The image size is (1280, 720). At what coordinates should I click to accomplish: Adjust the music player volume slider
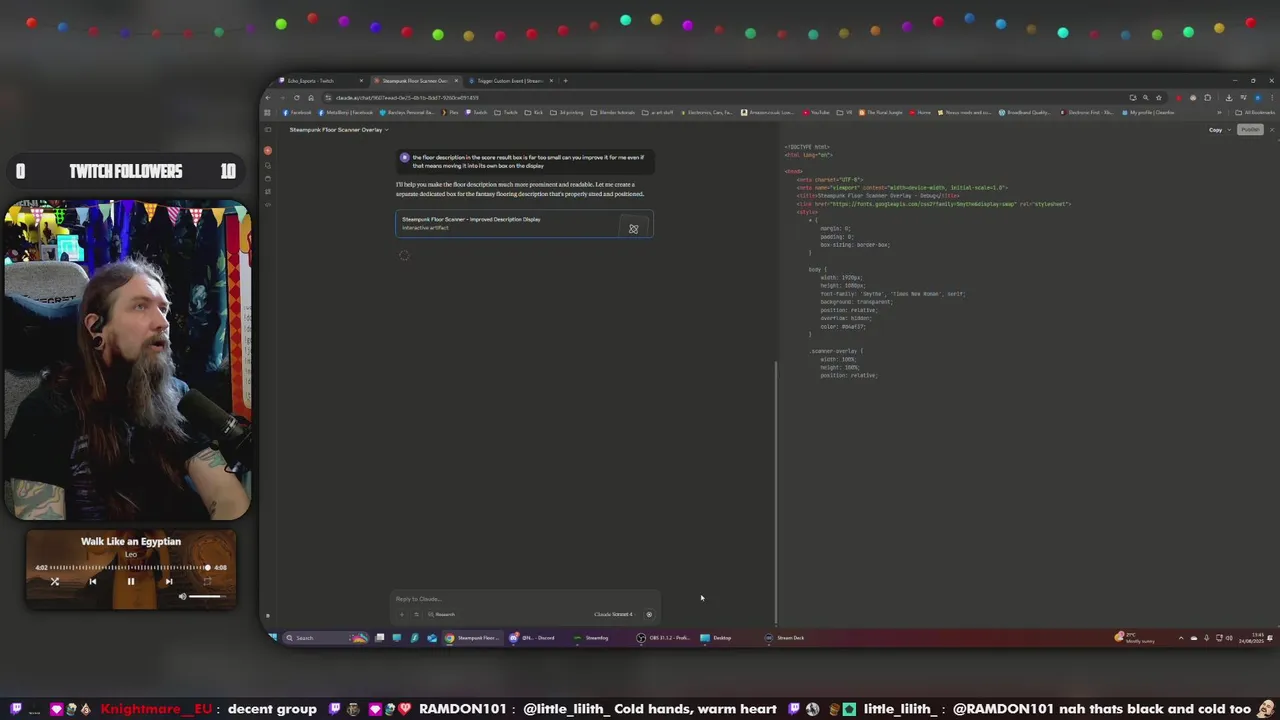pyautogui.click(x=206, y=597)
